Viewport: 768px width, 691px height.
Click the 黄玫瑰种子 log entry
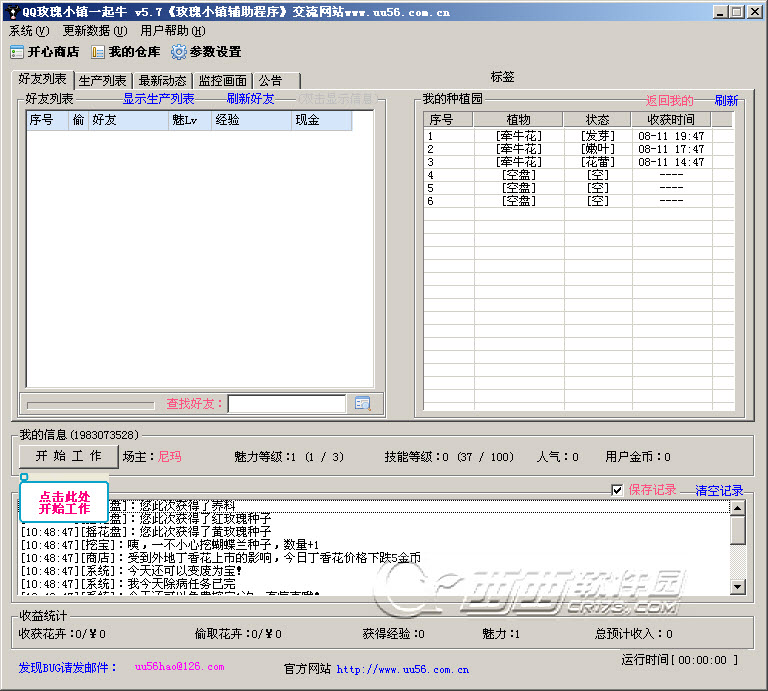(x=146, y=531)
